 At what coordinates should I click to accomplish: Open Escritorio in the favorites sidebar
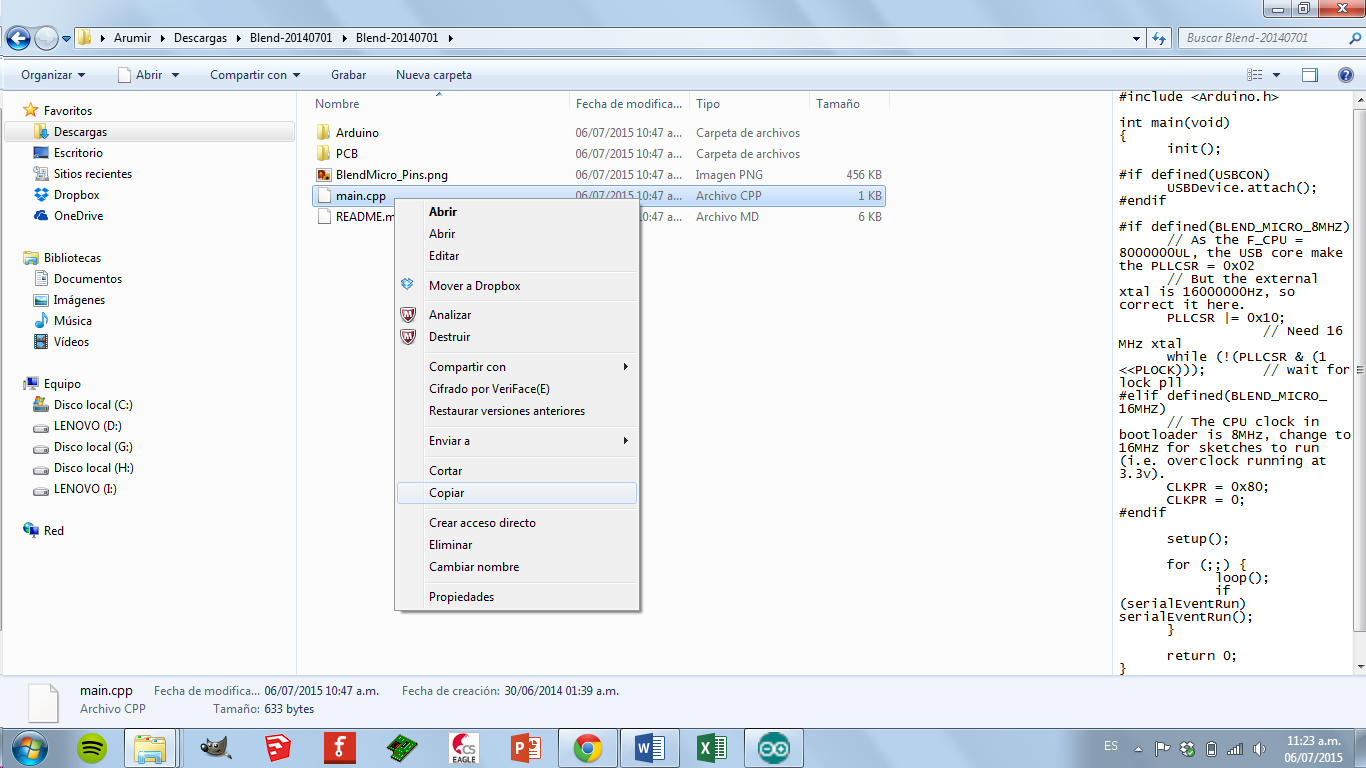point(78,153)
